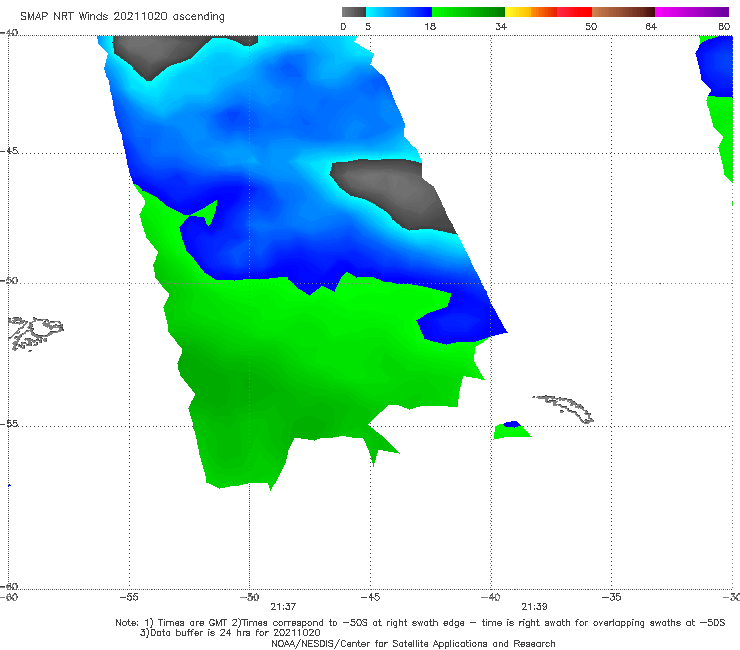Click the longitude -45 axis label
Screen dimensions: 740x650
click(x=370, y=597)
